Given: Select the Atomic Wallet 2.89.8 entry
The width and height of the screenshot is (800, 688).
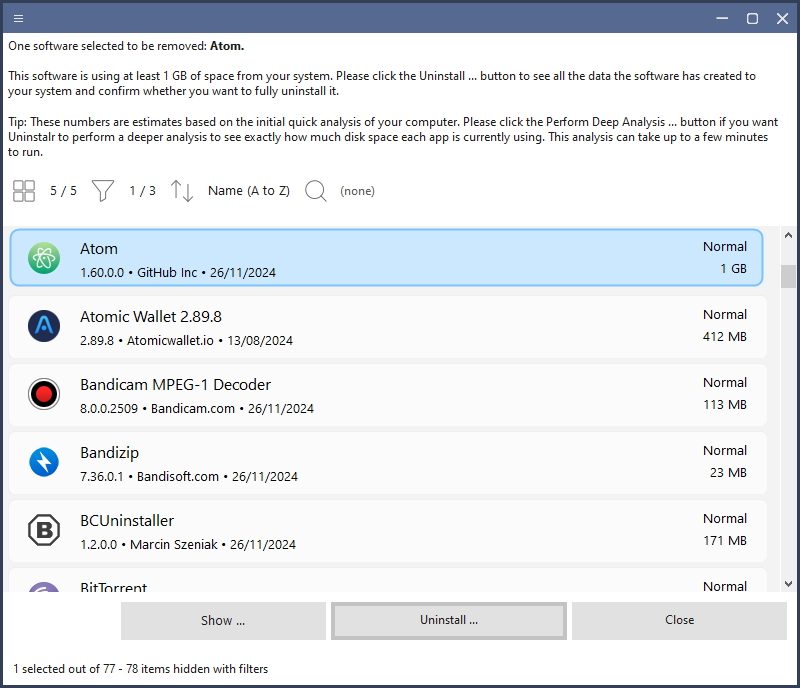Looking at the screenshot, I should click(x=388, y=326).
